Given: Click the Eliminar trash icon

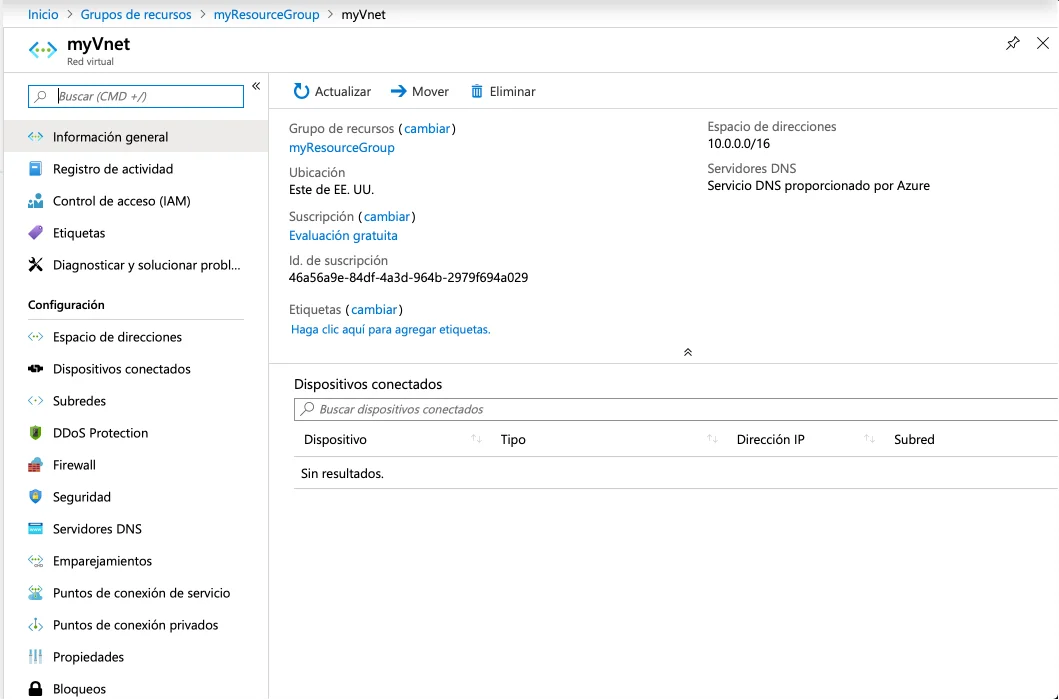Looking at the screenshot, I should [477, 91].
